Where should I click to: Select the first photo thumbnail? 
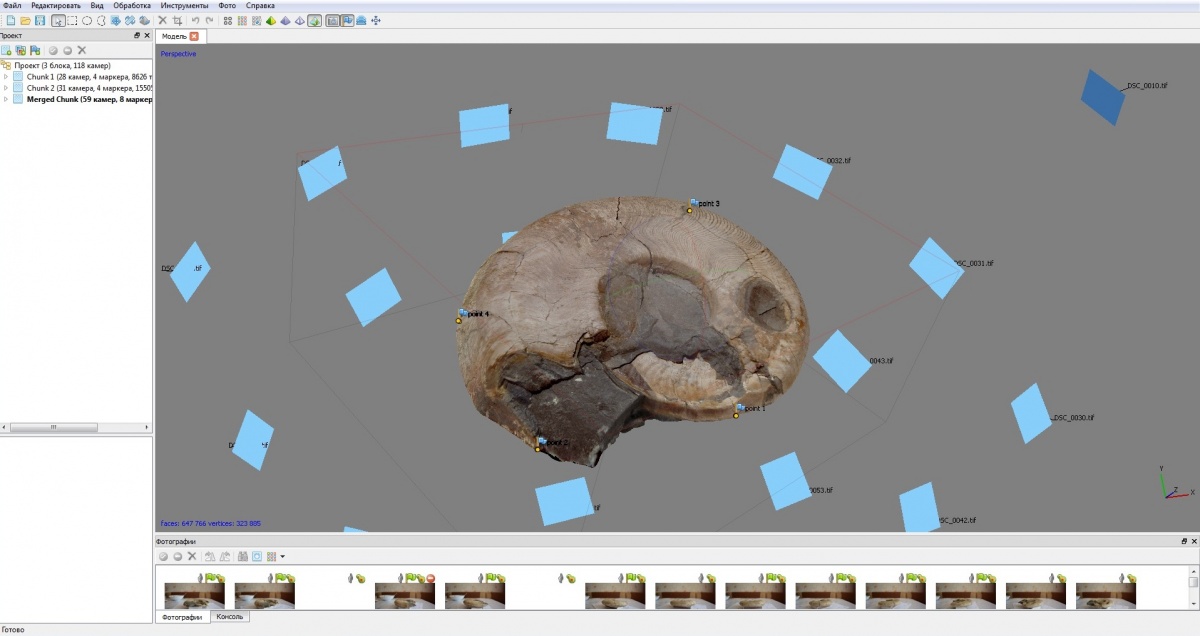[194, 595]
